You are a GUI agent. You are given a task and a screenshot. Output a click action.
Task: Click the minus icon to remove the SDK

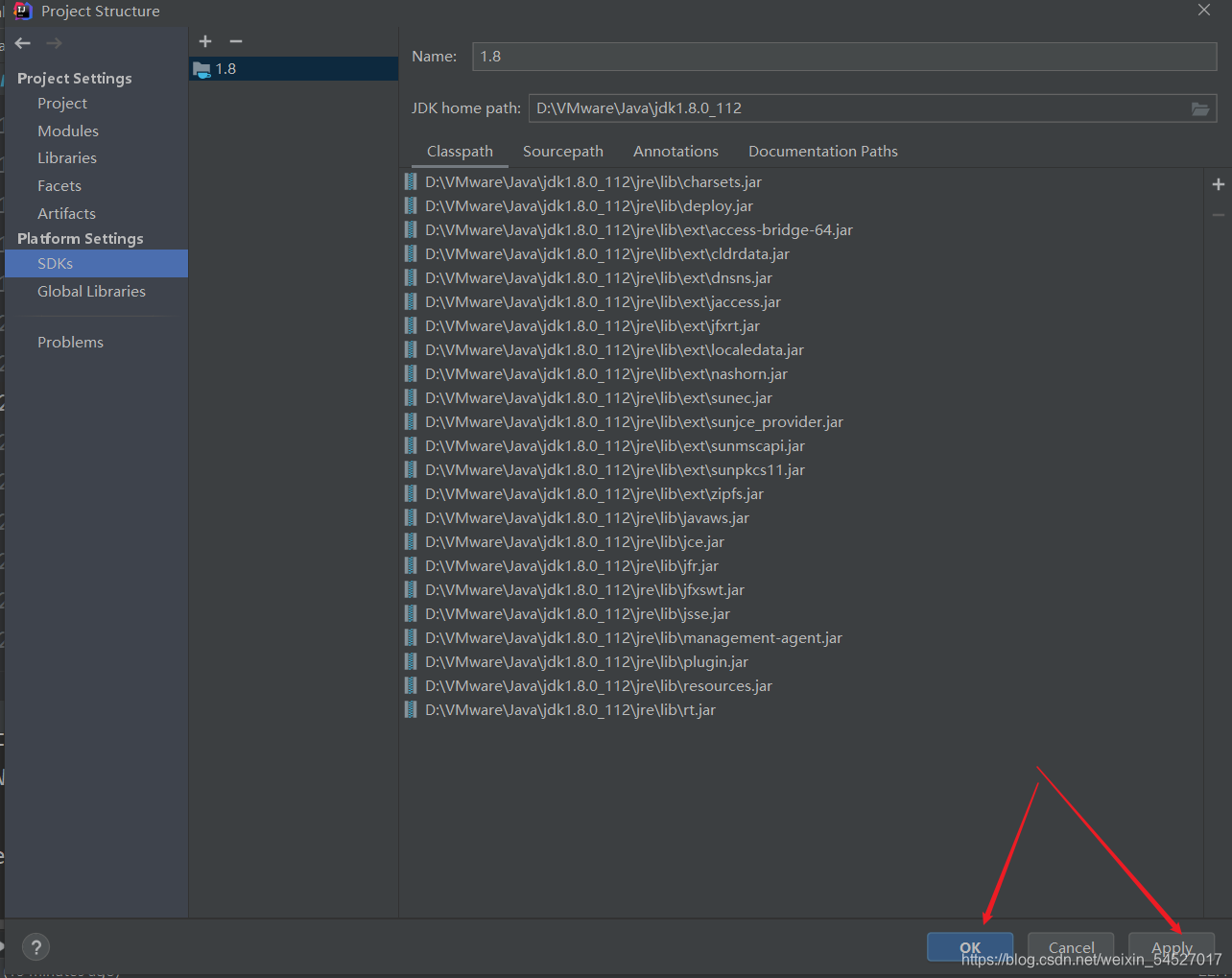point(235,41)
